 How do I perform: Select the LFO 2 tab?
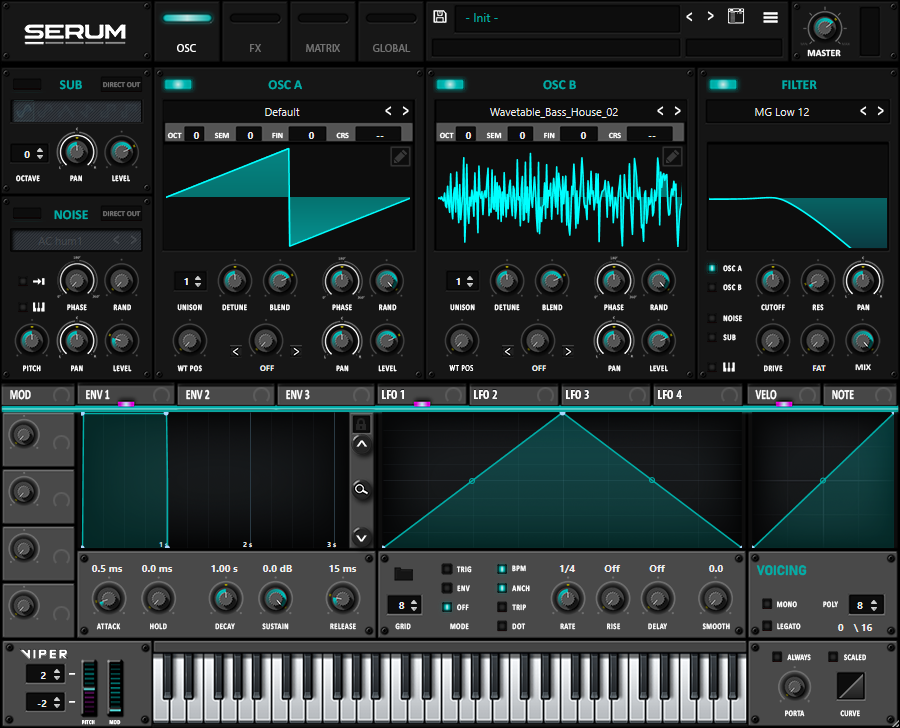513,394
